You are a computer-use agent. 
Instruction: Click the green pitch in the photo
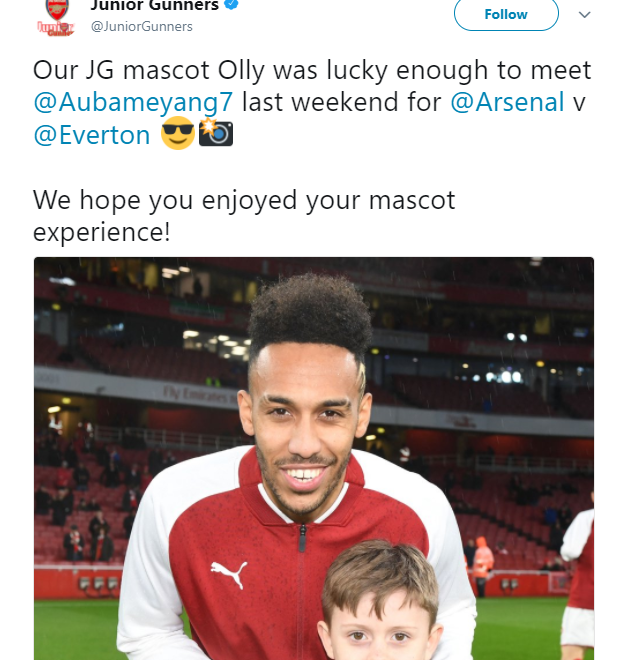76,629
